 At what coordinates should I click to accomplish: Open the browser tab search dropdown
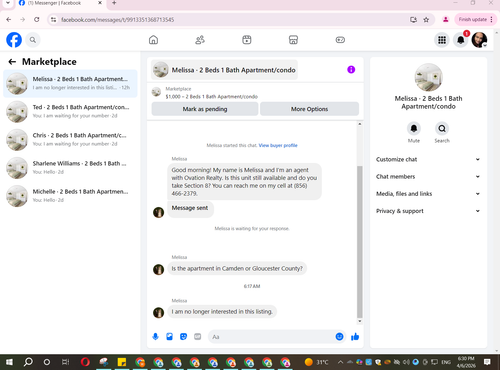pyautogui.click(x=8, y=3)
